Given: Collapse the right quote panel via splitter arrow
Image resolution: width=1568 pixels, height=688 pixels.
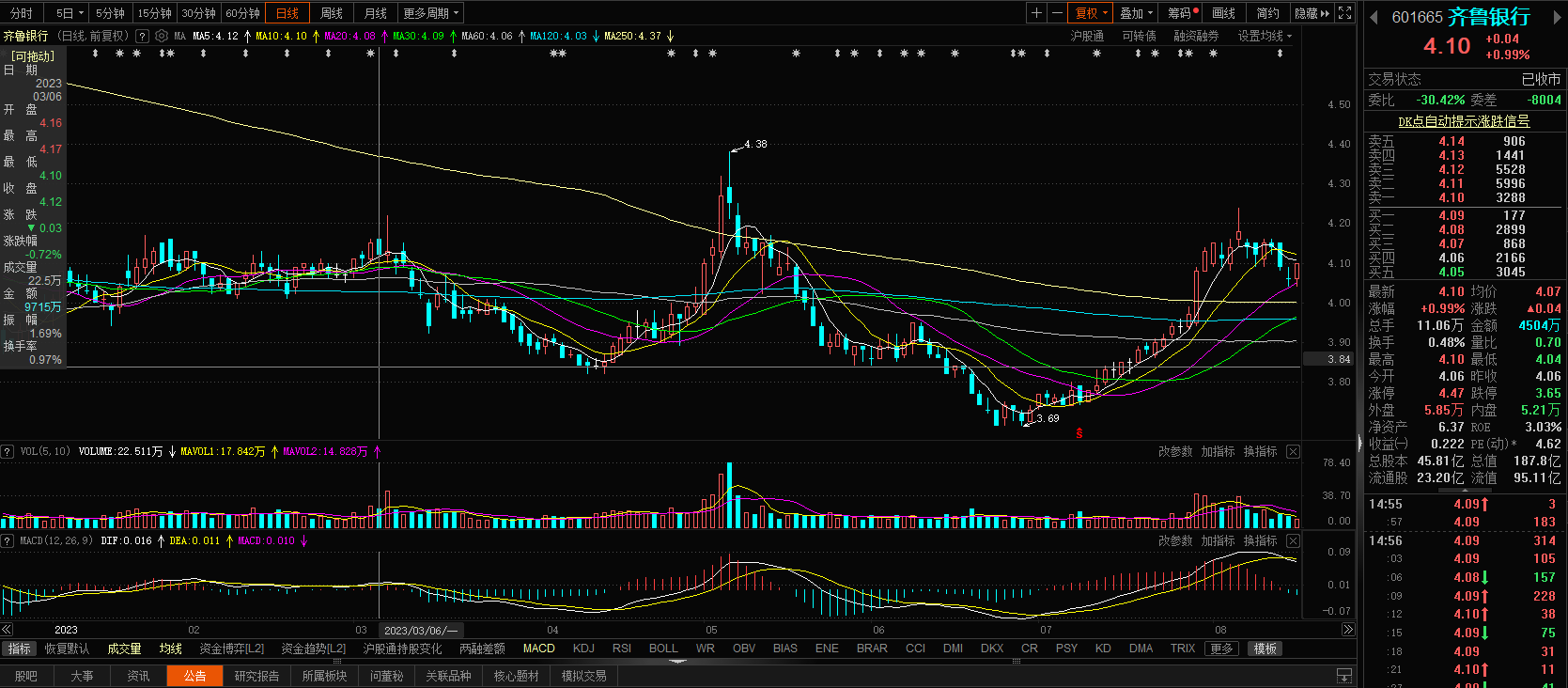Looking at the screenshot, I should pyautogui.click(x=1359, y=442).
